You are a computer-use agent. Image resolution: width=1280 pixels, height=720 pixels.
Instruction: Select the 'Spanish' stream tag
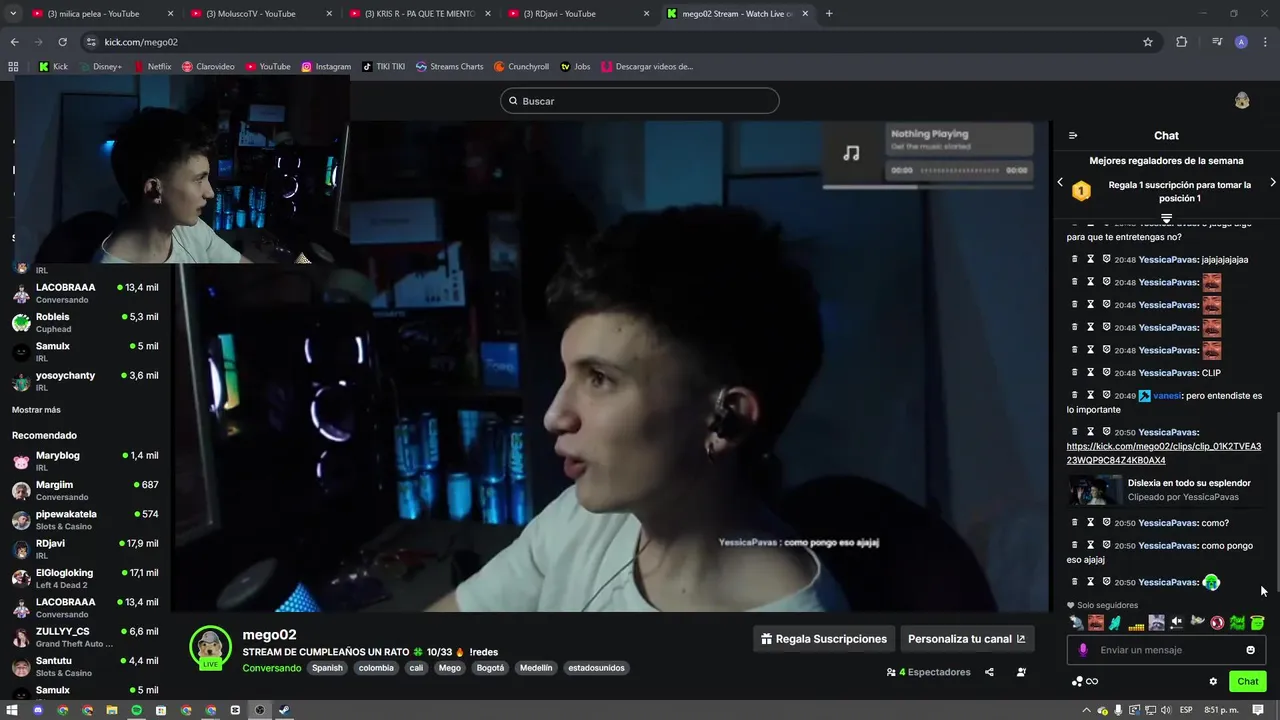pyautogui.click(x=327, y=668)
